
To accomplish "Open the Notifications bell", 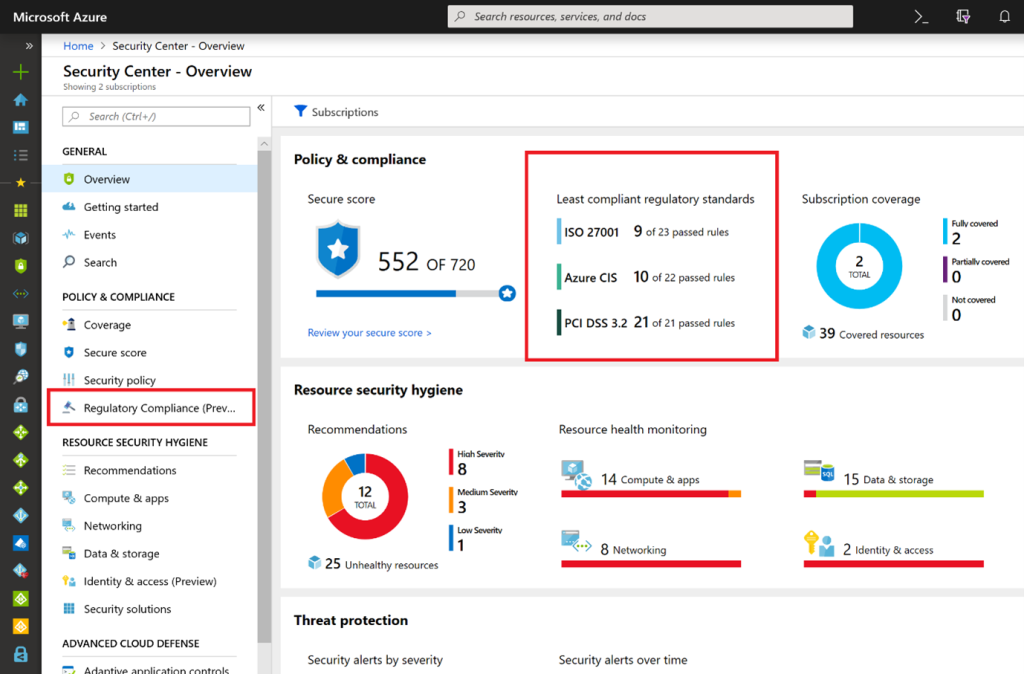I will [1004, 17].
